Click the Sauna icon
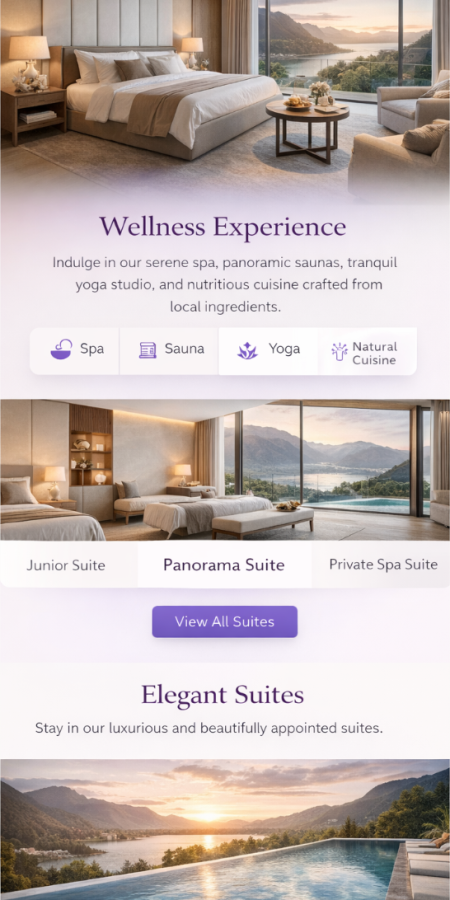The height and width of the screenshot is (900, 450). tap(148, 350)
